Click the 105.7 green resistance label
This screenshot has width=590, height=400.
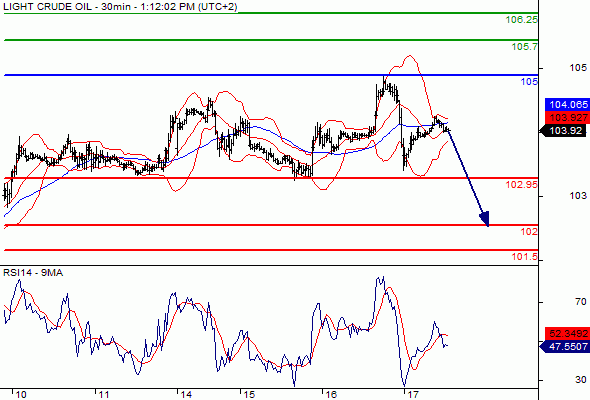[525, 47]
